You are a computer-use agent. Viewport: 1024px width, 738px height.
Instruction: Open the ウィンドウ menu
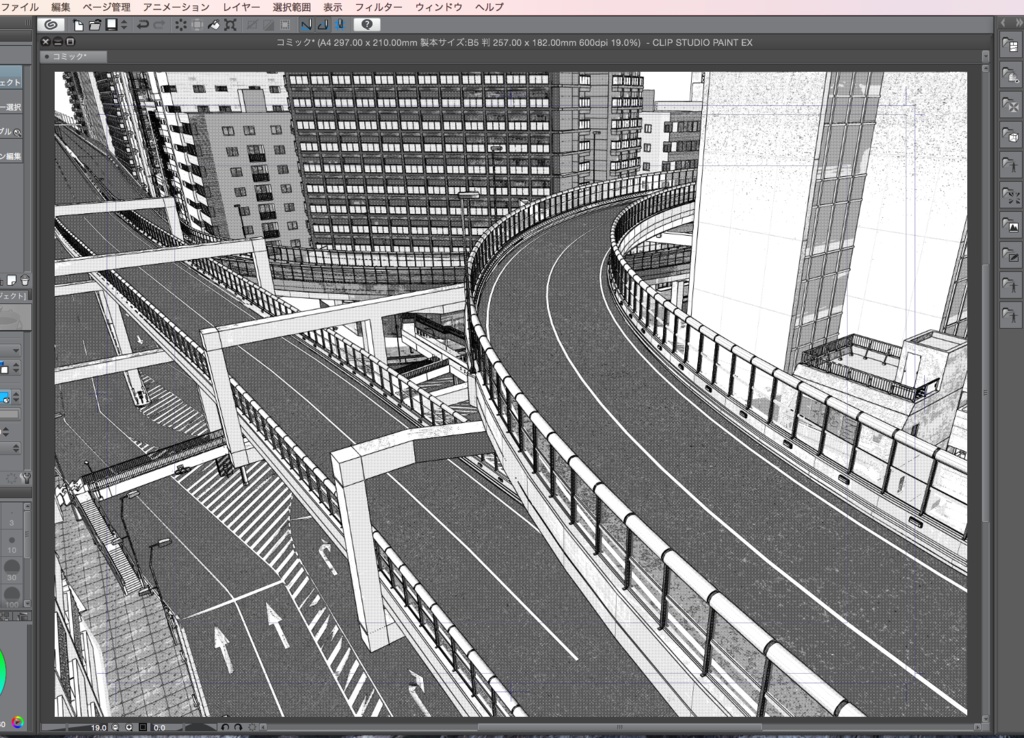(439, 7)
